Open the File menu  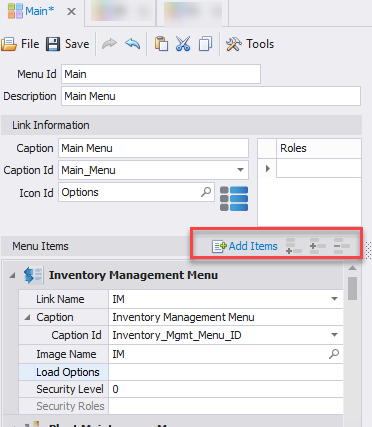point(20,44)
